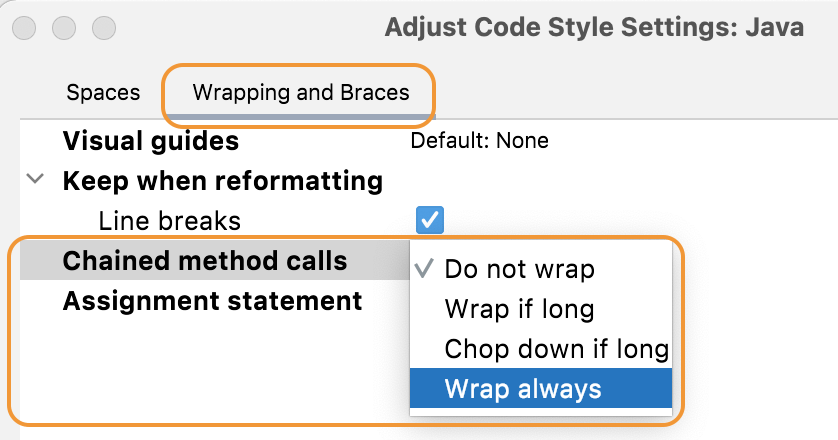Switch to the Spaces tab

pos(103,93)
